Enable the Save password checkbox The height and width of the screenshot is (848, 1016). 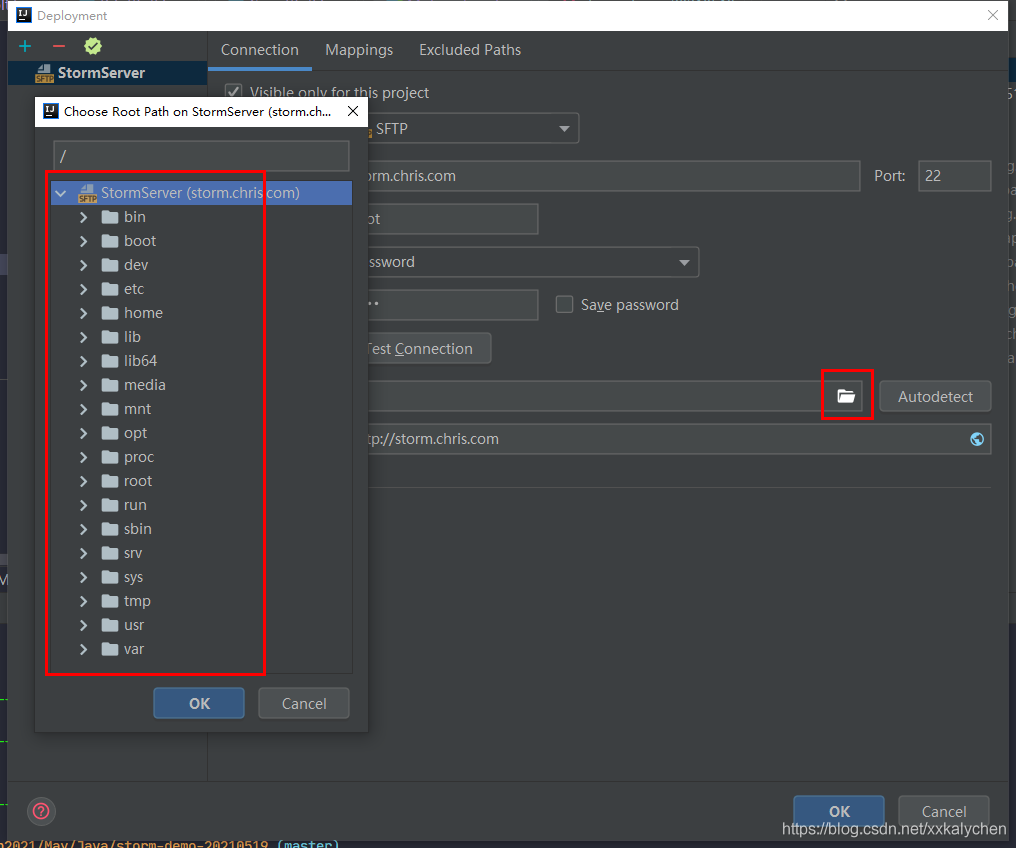tap(564, 304)
